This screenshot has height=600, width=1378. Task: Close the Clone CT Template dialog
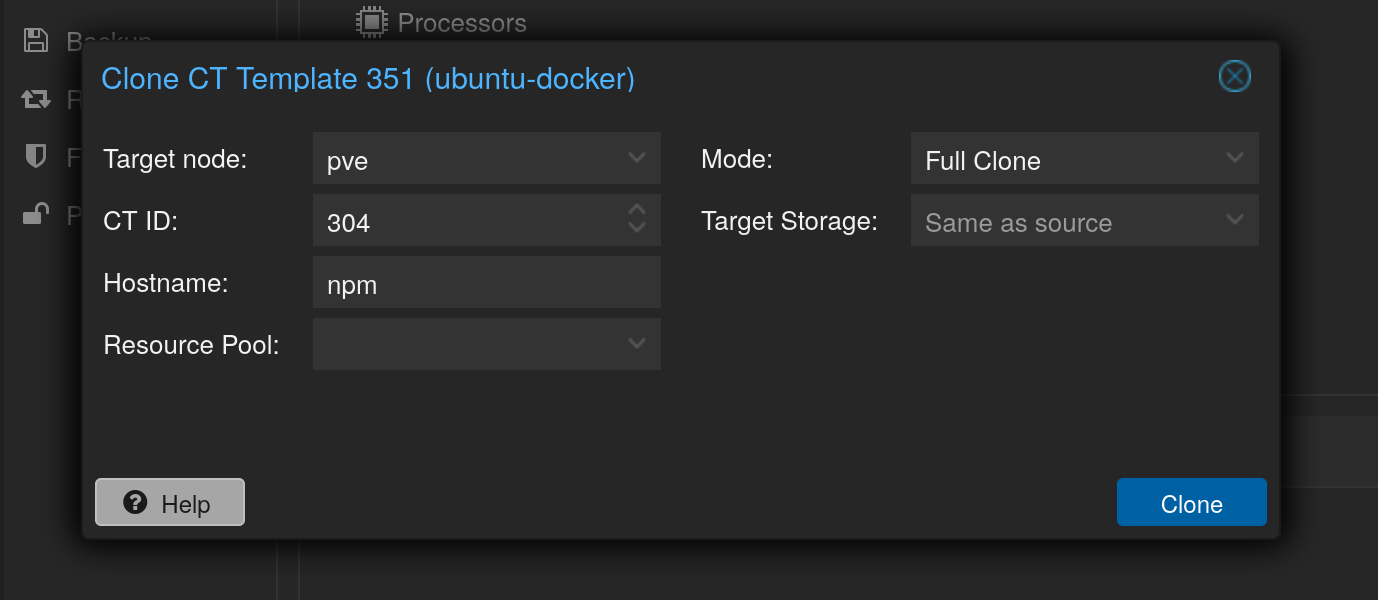1235,76
